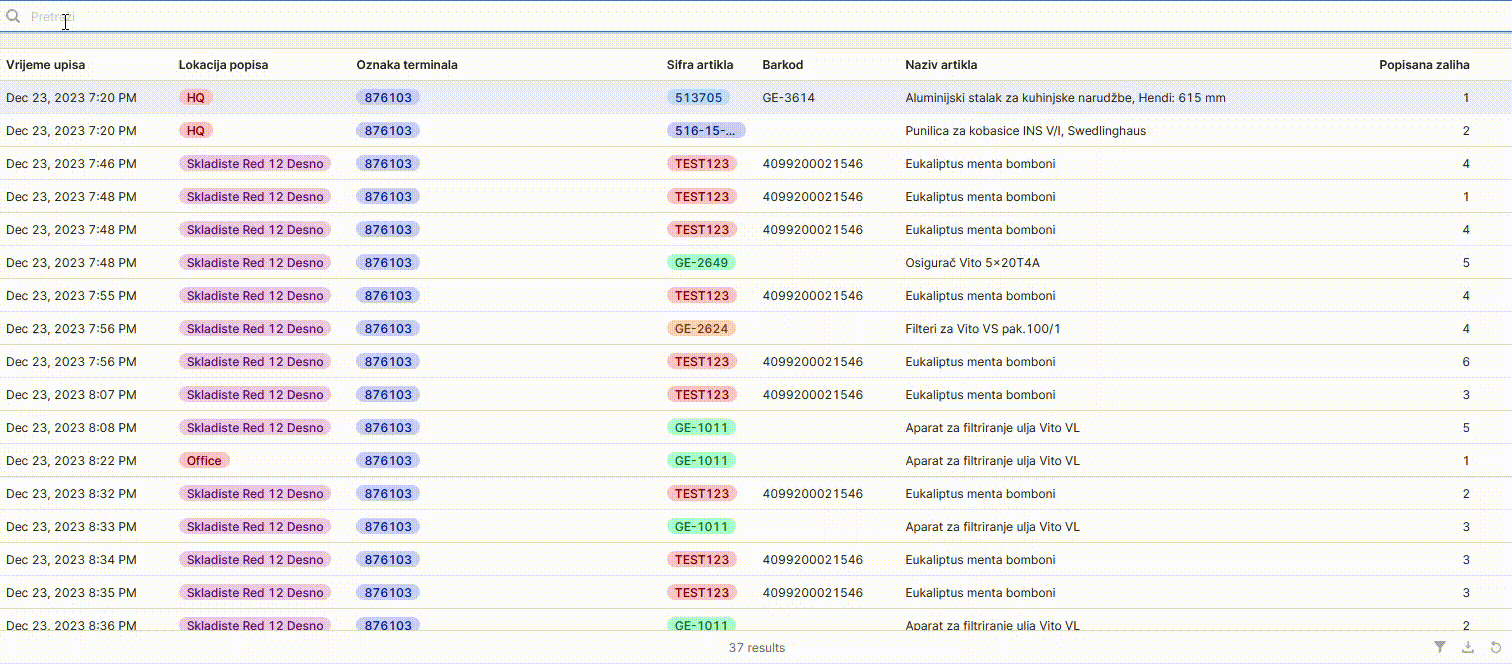This screenshot has width=1512, height=664.
Task: Select article code tag 513705
Action: [698, 98]
